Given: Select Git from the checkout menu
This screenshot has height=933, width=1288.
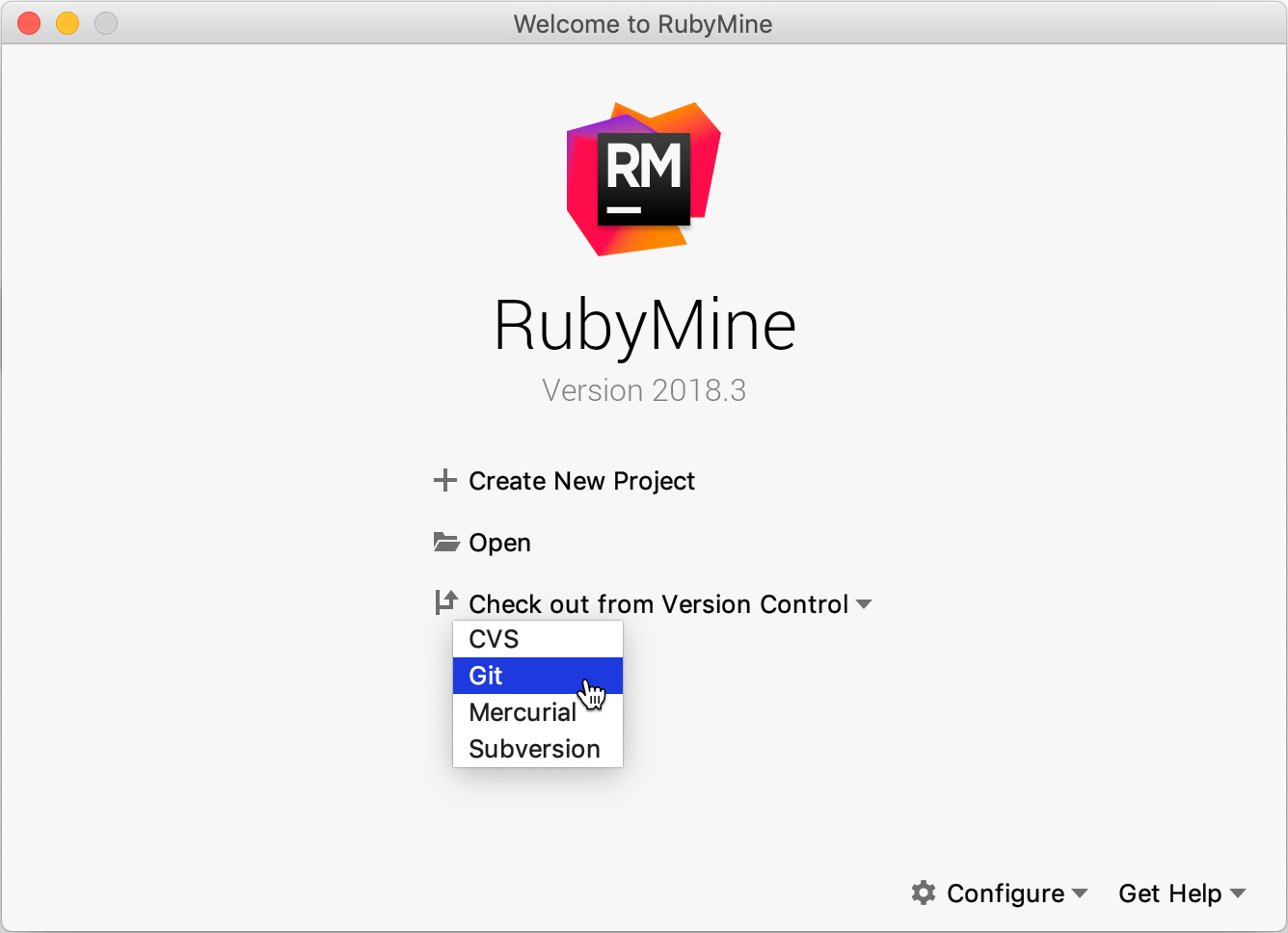Looking at the screenshot, I should click(538, 676).
